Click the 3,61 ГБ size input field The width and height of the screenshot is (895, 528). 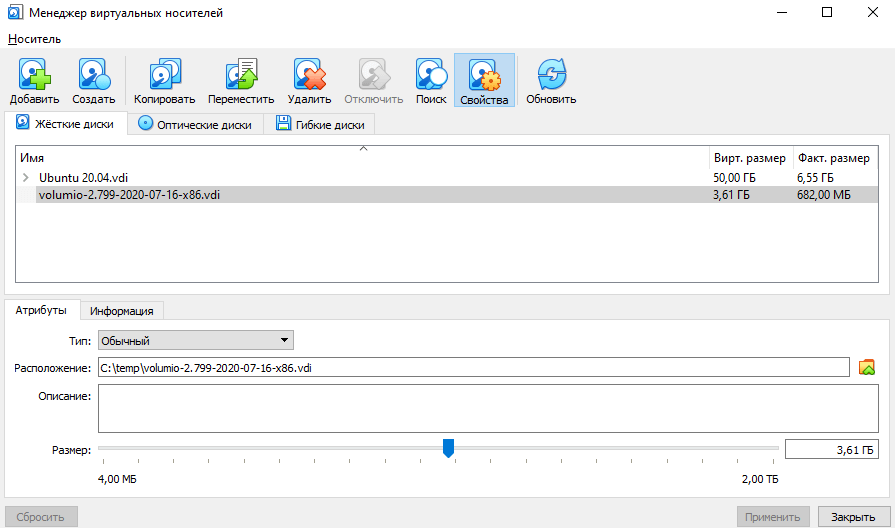(832, 450)
